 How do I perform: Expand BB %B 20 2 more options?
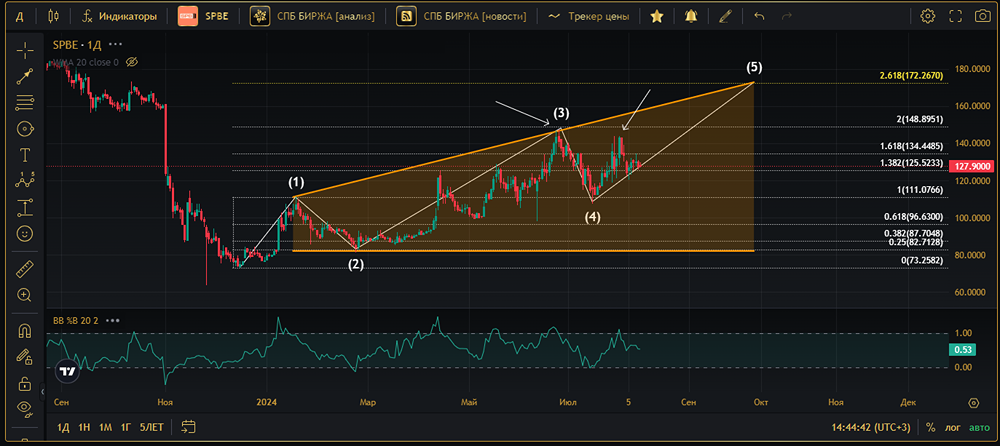[112, 321]
